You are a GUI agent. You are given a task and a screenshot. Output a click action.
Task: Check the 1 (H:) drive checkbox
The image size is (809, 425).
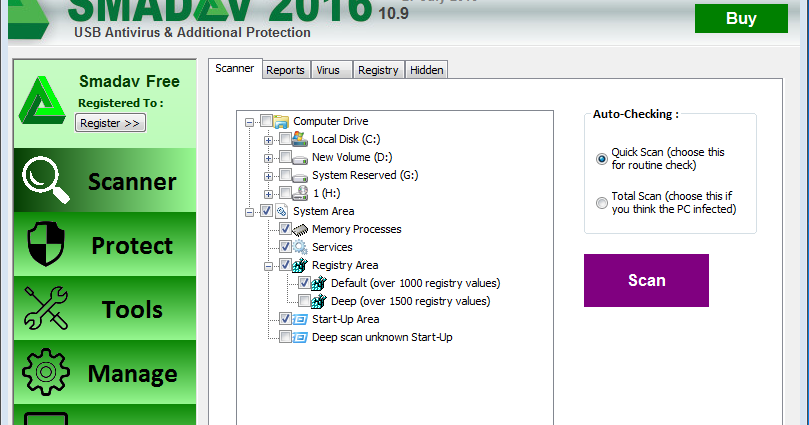pyautogui.click(x=285, y=192)
